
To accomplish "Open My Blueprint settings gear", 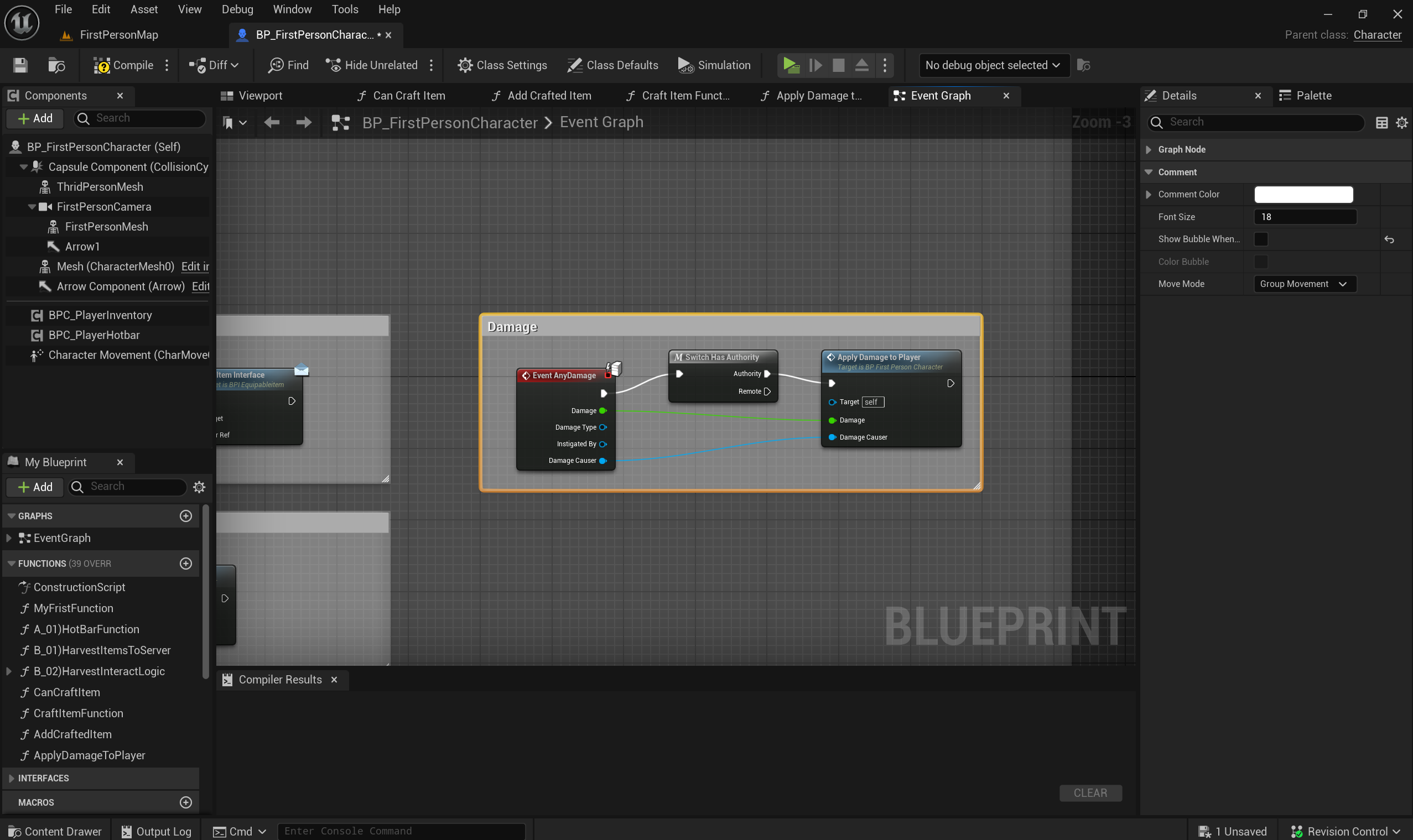I will coord(199,487).
